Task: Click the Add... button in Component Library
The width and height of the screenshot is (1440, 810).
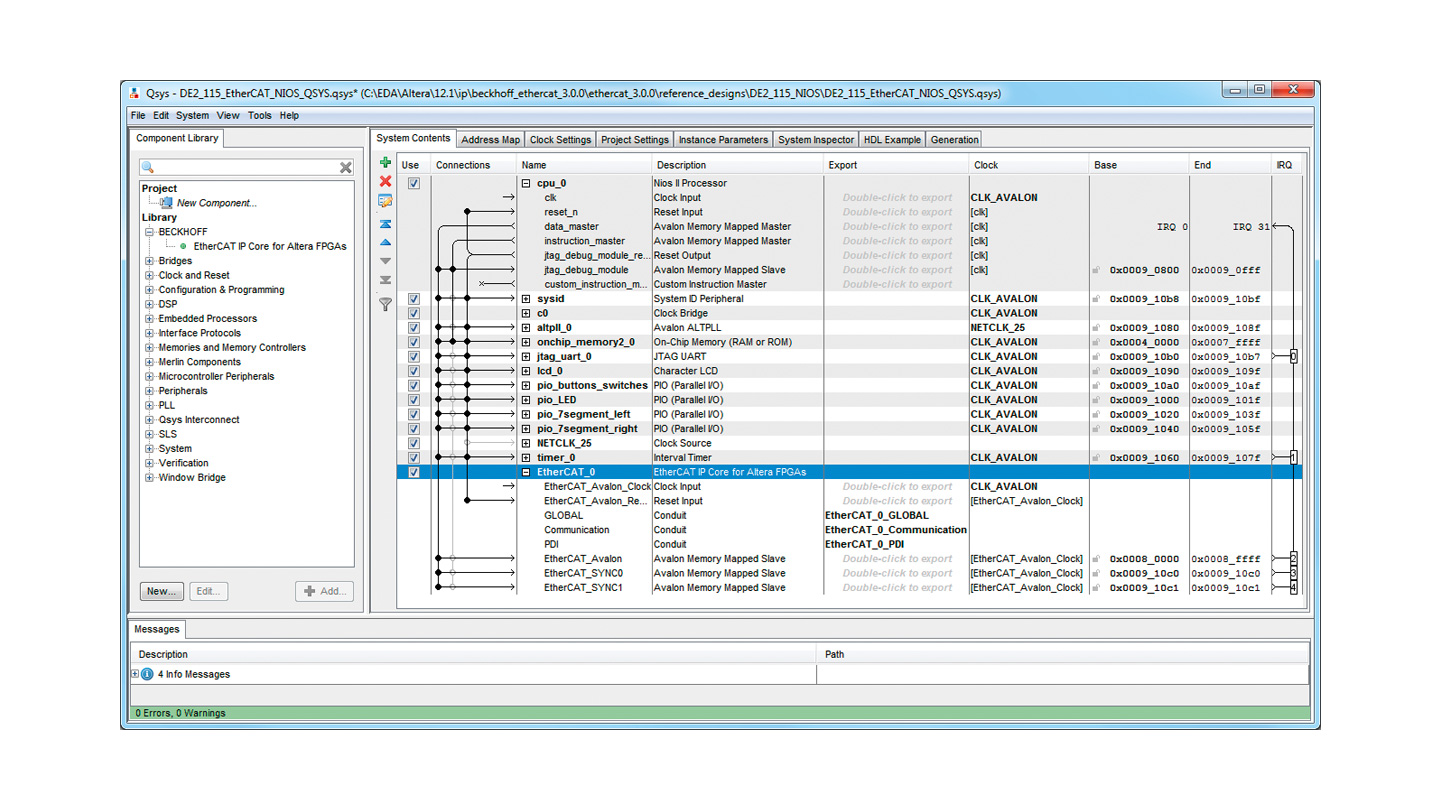Action: pos(325,591)
